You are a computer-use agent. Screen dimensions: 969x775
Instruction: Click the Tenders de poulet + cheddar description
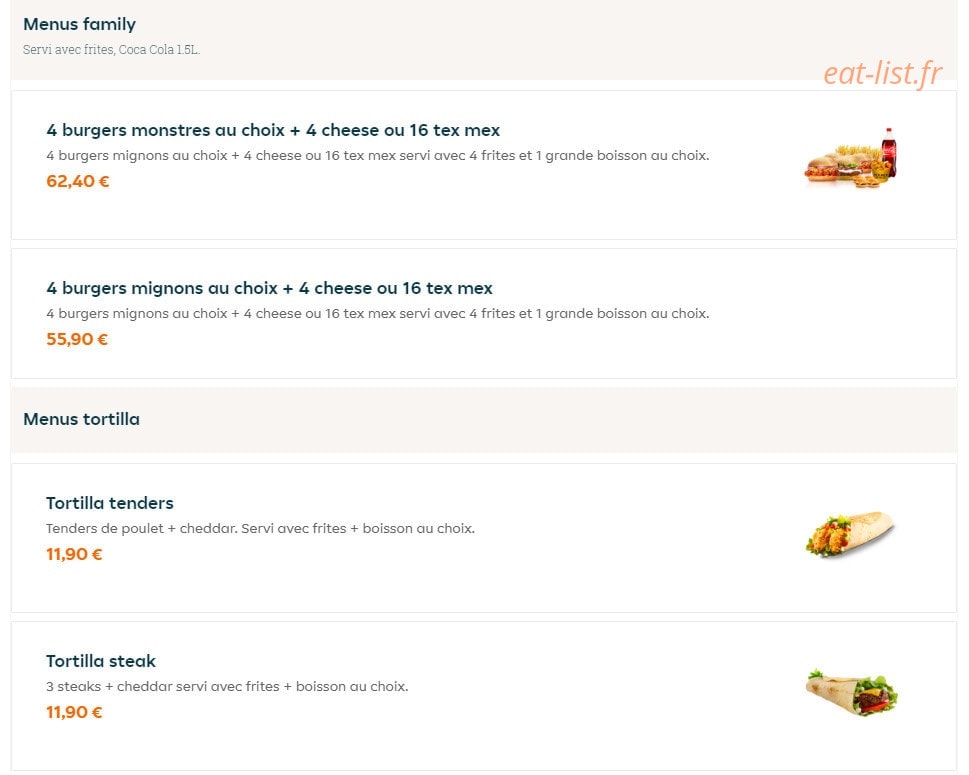pos(260,529)
